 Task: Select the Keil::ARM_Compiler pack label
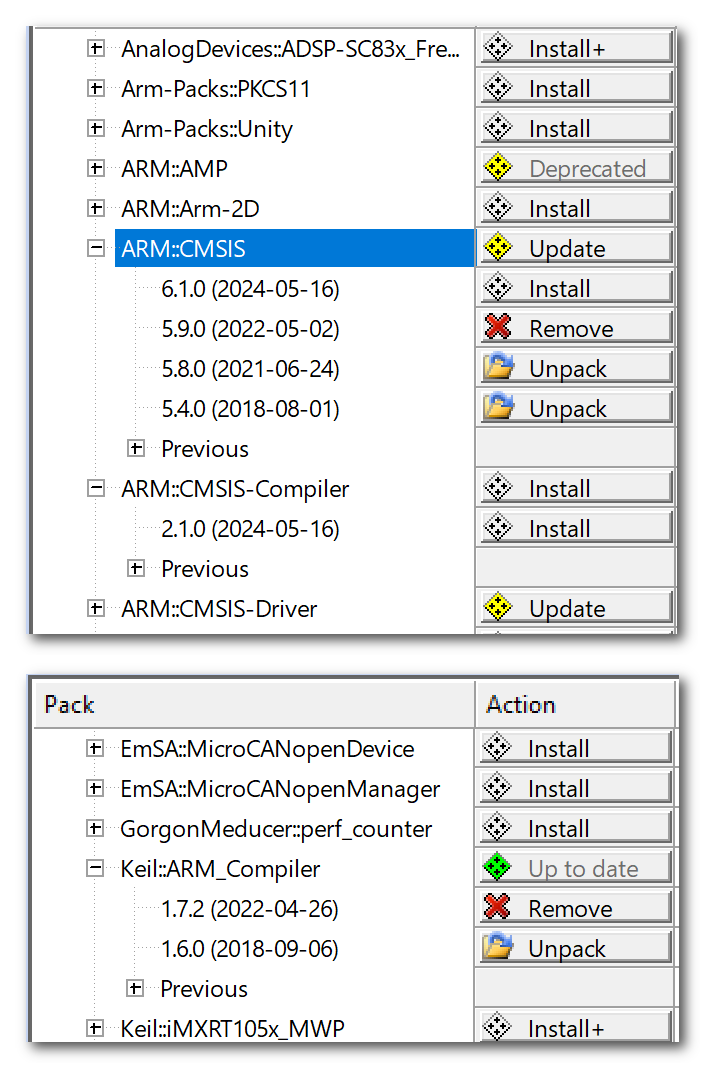point(220,869)
